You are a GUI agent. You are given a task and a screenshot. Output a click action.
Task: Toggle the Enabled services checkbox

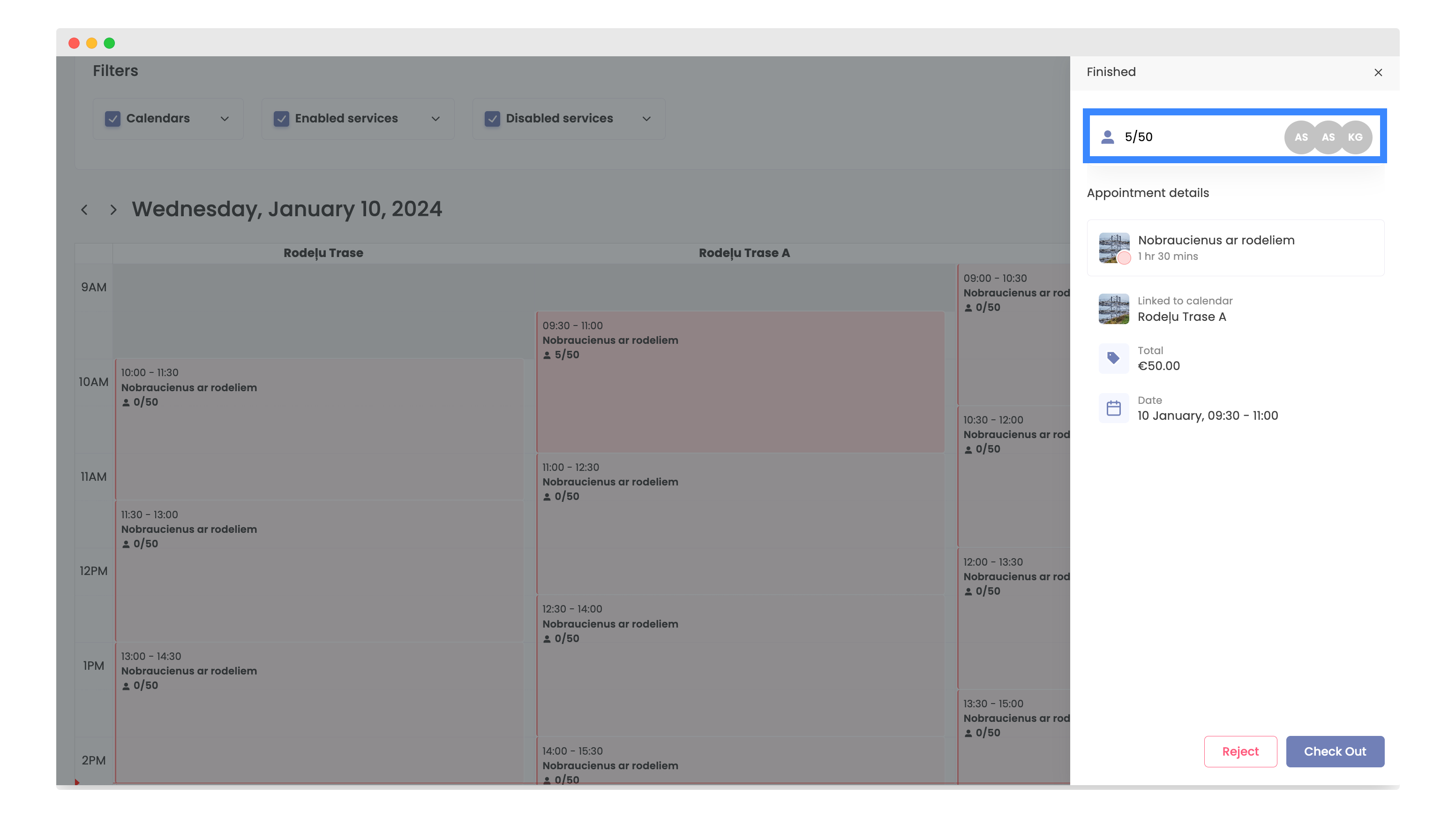click(x=281, y=119)
